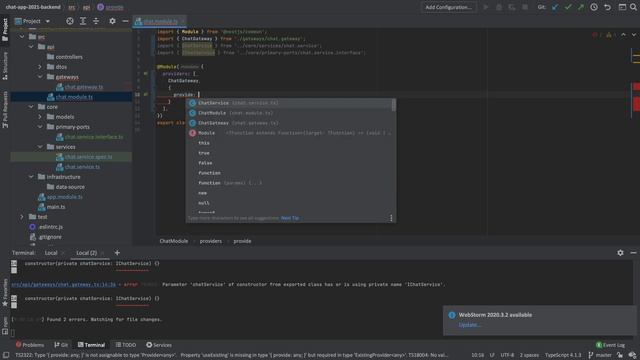Click the chat.gateway.ts error link in terminal
The height and width of the screenshot is (360, 640).
tap(64, 284)
